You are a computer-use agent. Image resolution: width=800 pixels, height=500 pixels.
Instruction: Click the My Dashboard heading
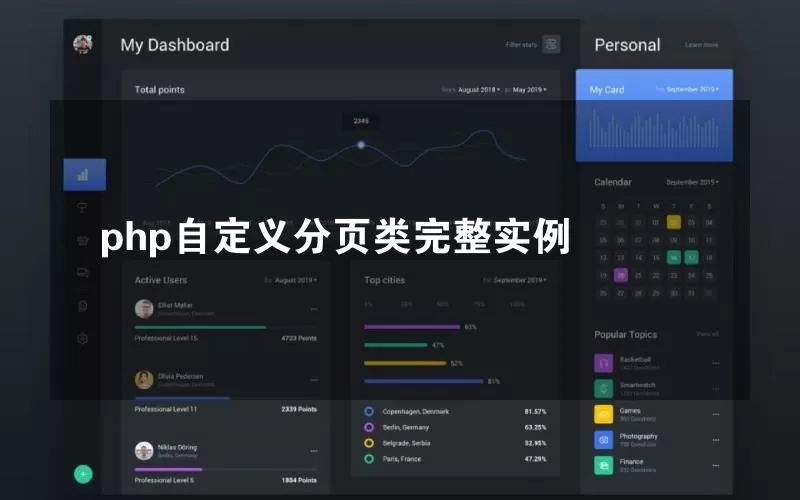point(175,45)
